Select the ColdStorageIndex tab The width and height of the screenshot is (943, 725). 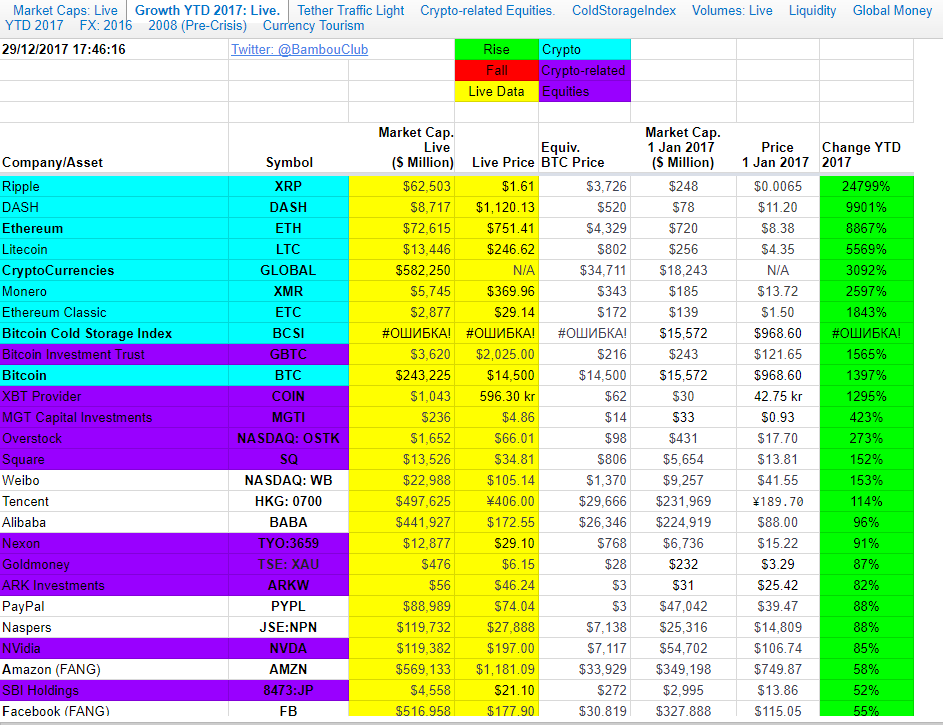point(624,10)
